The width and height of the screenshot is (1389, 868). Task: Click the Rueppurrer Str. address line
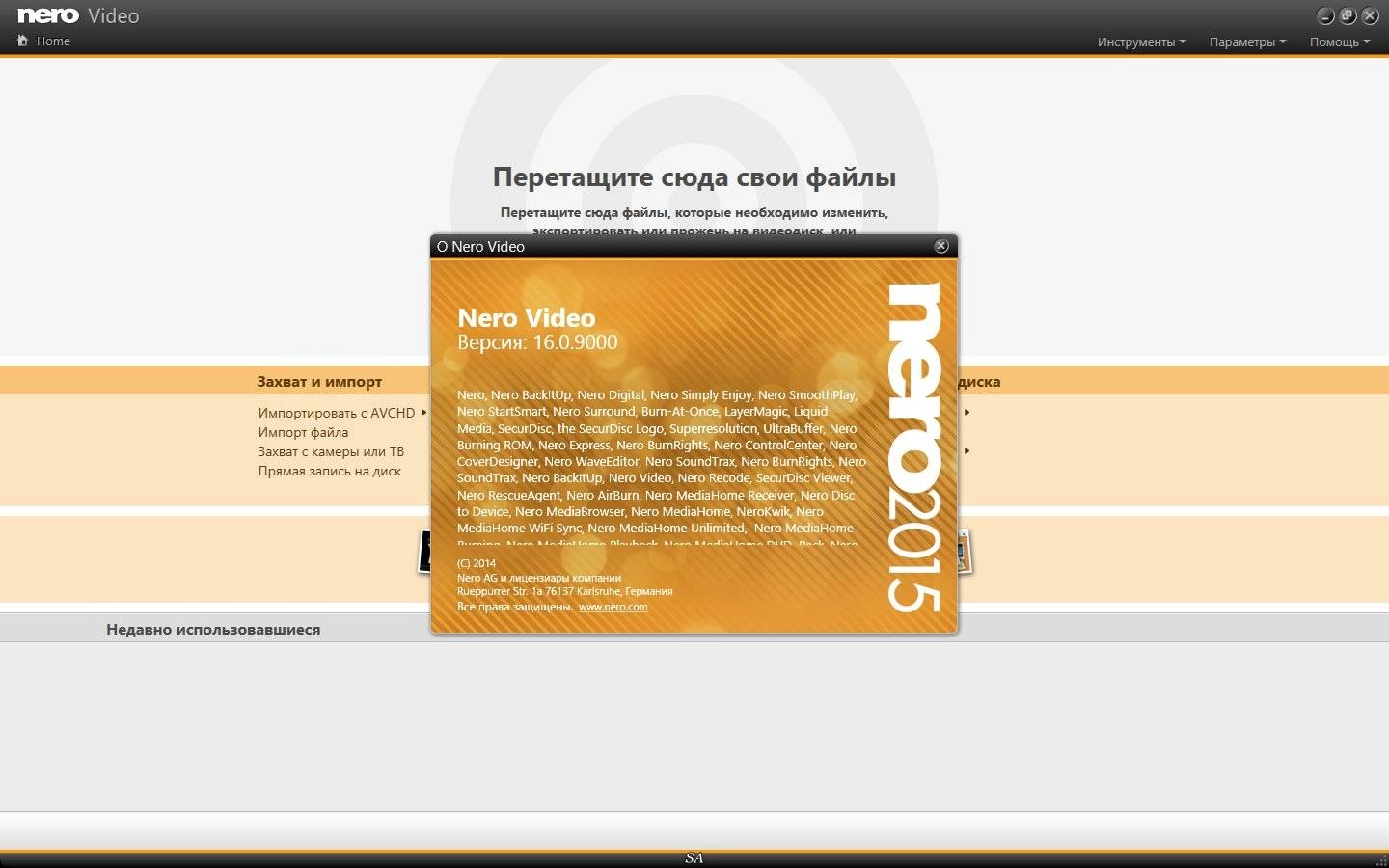pyautogui.click(x=564, y=591)
